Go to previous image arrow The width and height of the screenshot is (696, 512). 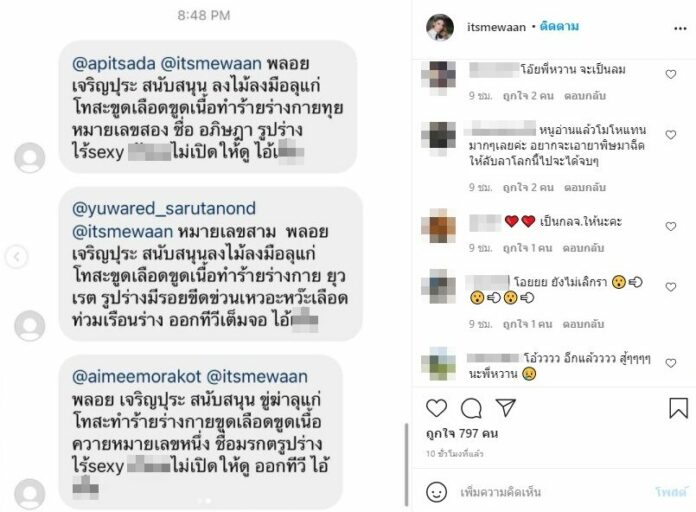coord(16,257)
